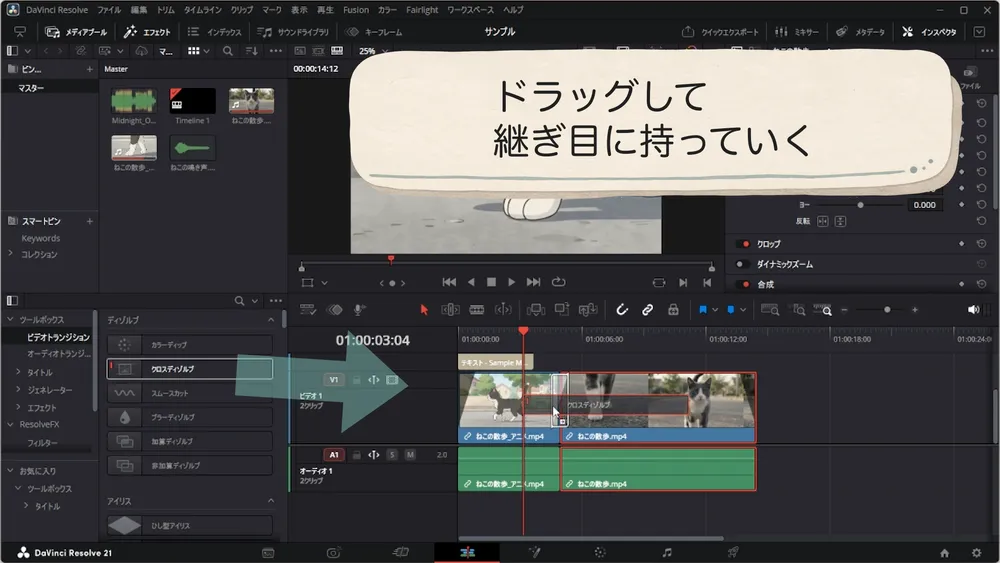Click the Overwrite Clip icon
This screenshot has width=1000, height=563.
point(562,310)
